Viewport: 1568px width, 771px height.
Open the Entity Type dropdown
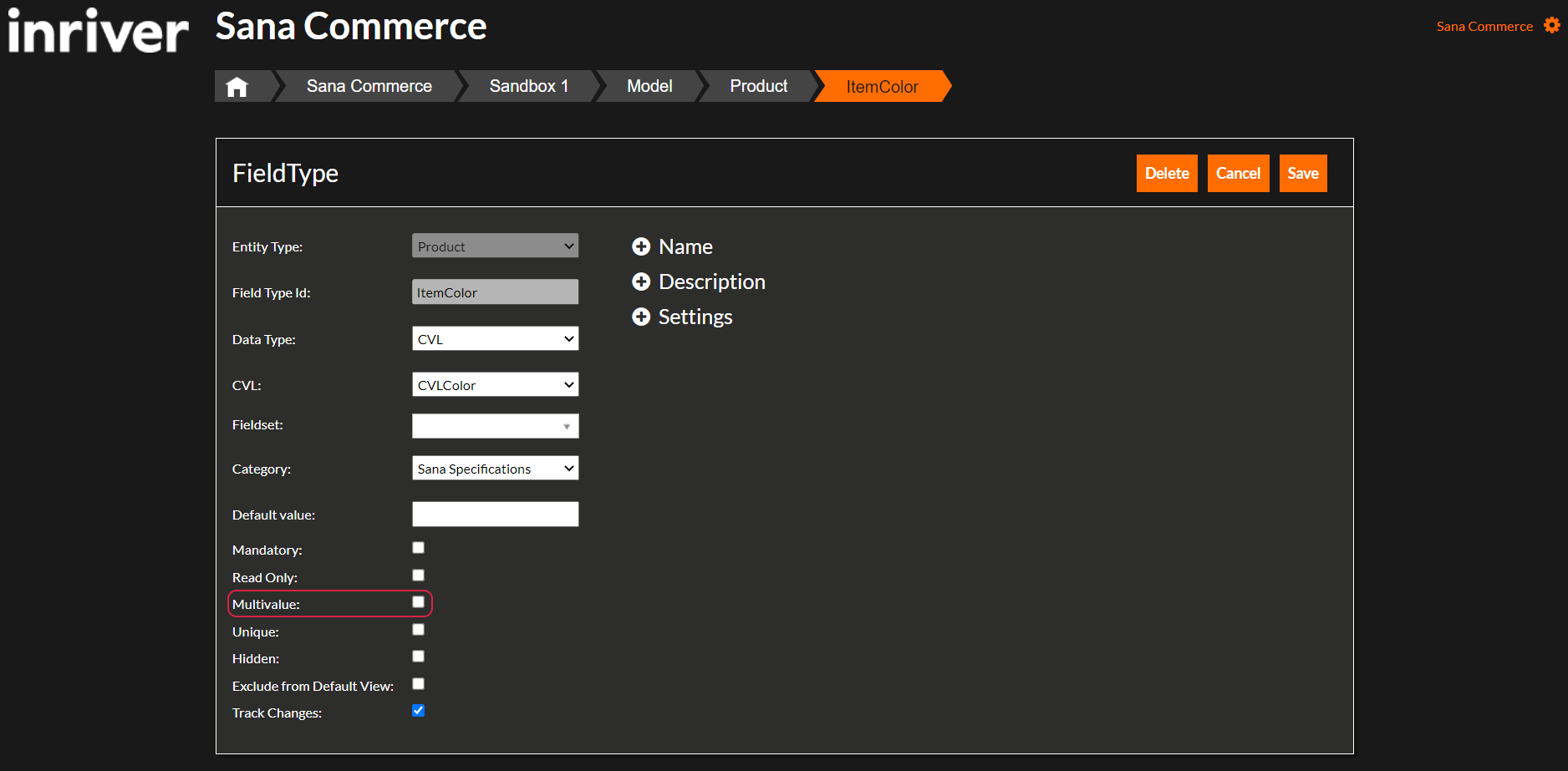pyautogui.click(x=495, y=246)
